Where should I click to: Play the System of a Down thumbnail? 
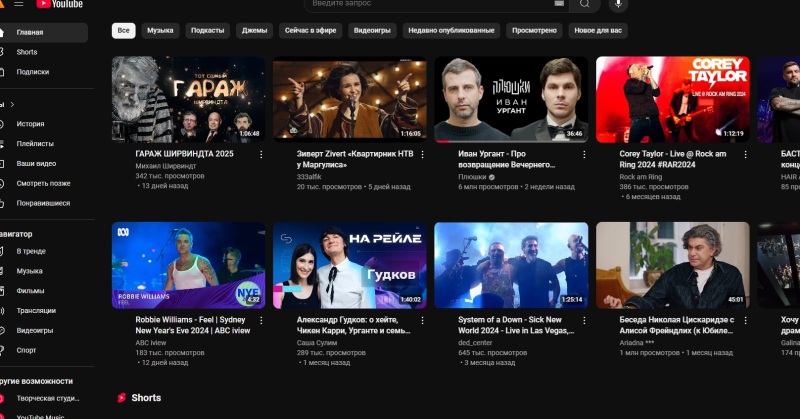pos(511,264)
